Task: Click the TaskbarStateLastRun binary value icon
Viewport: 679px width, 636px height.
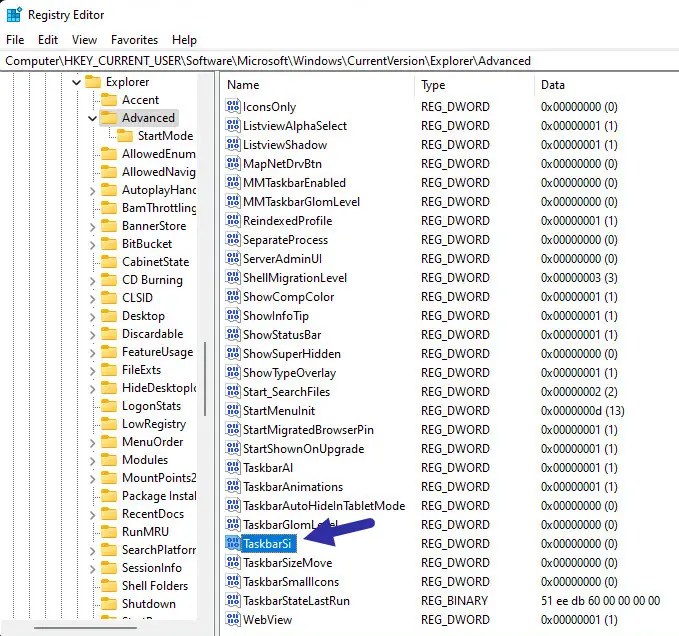Action: pyautogui.click(x=233, y=600)
